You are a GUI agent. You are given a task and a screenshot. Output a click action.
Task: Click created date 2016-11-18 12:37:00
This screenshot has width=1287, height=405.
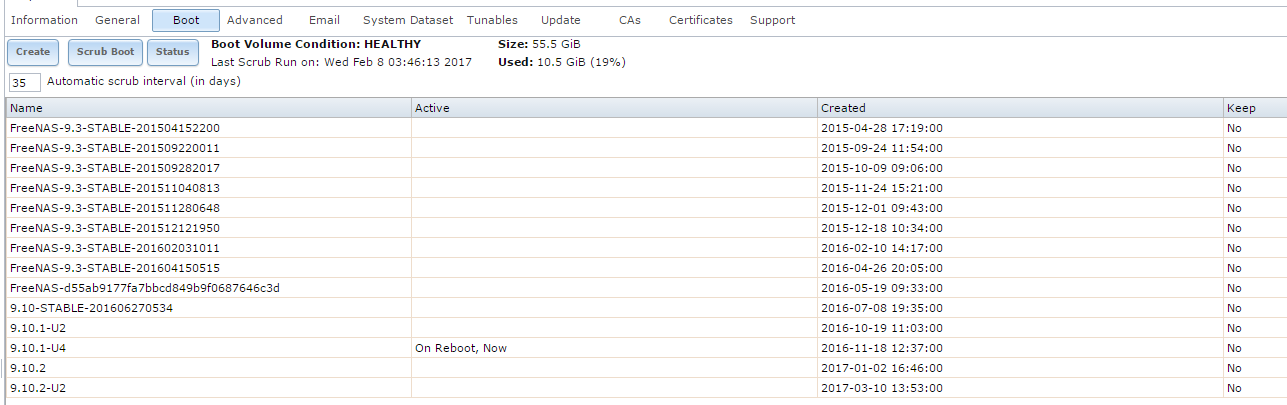tap(882, 348)
